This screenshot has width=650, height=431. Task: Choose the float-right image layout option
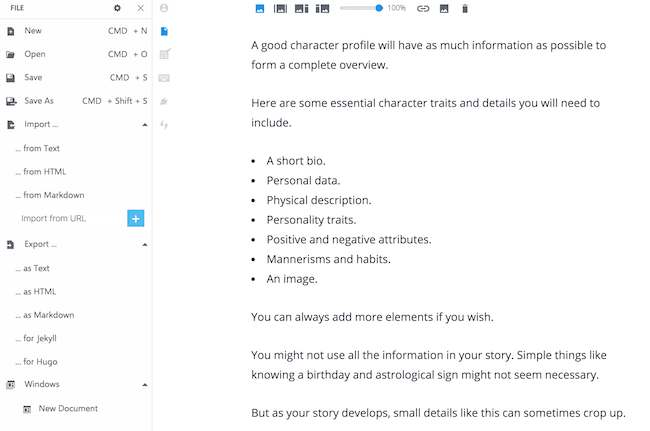(x=322, y=8)
